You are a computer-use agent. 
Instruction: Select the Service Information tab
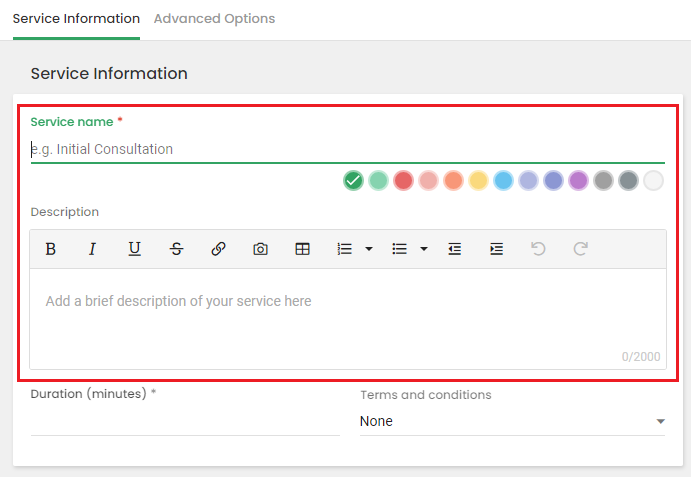(76, 19)
